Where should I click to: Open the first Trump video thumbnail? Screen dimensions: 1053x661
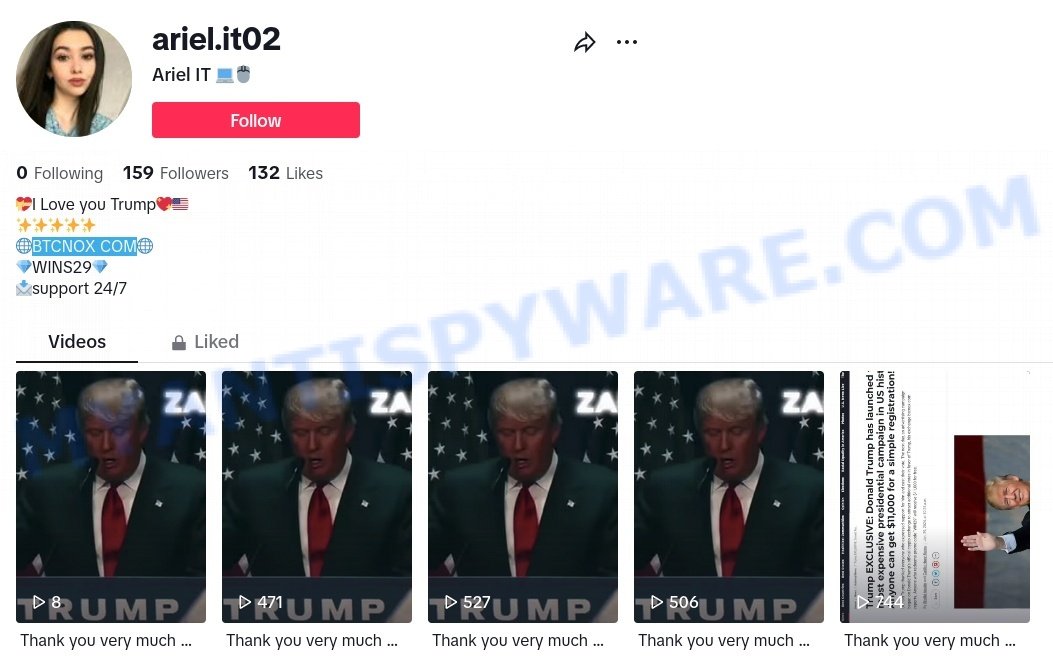tap(111, 496)
